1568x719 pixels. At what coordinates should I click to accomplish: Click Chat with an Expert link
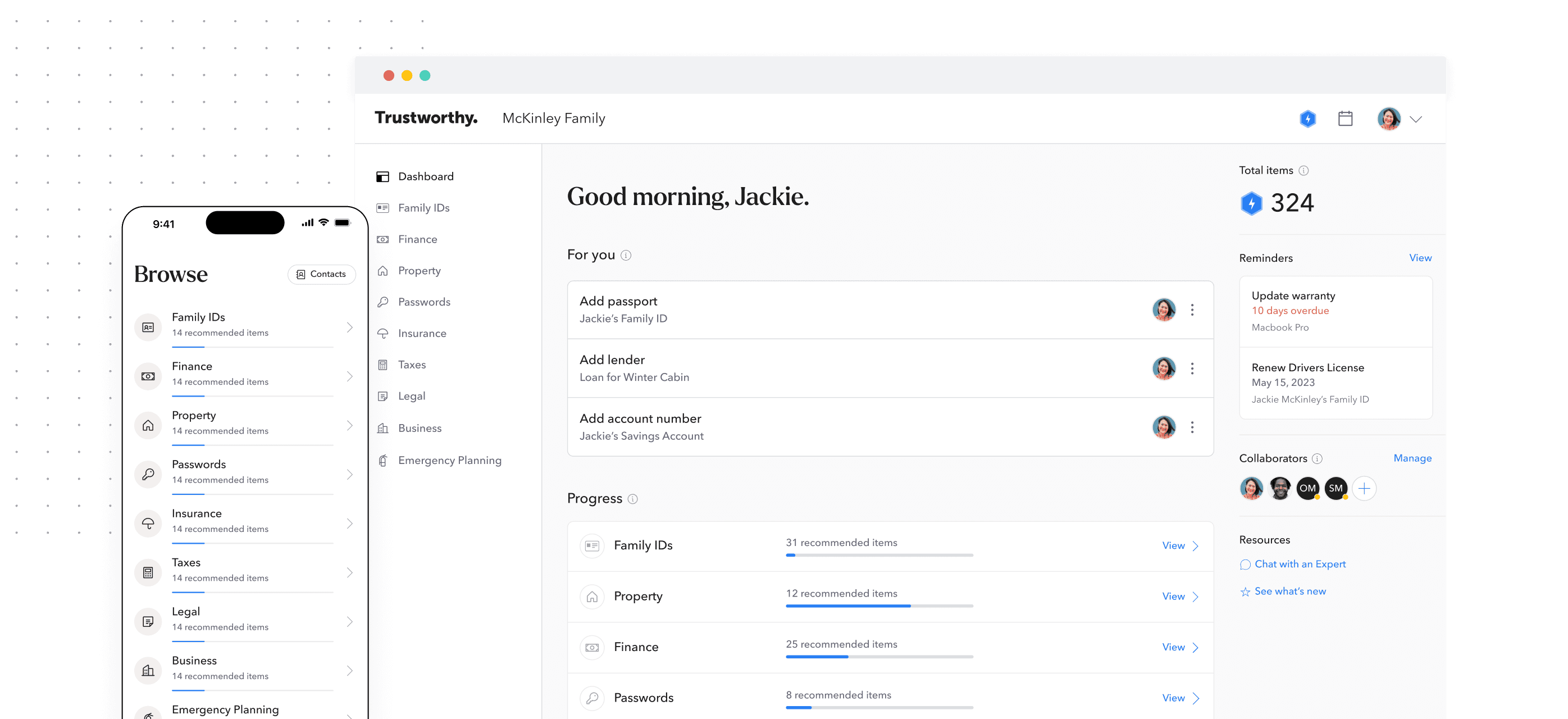click(1300, 564)
